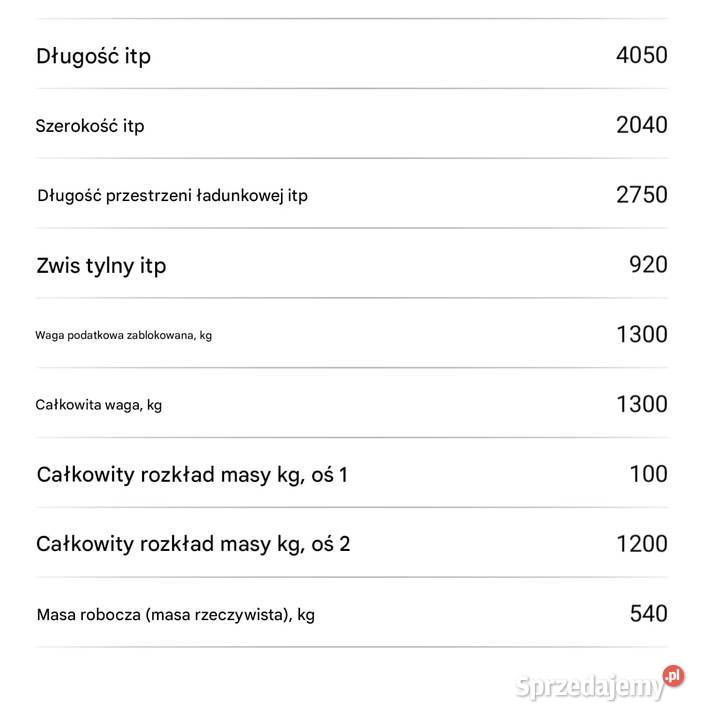Select the Szerokość itp row label
This screenshot has height=720, width=704.
(90, 126)
